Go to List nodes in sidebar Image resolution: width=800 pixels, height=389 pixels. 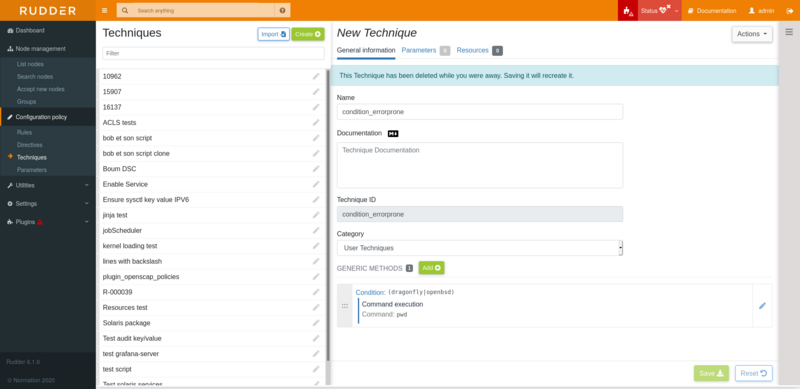click(x=30, y=64)
